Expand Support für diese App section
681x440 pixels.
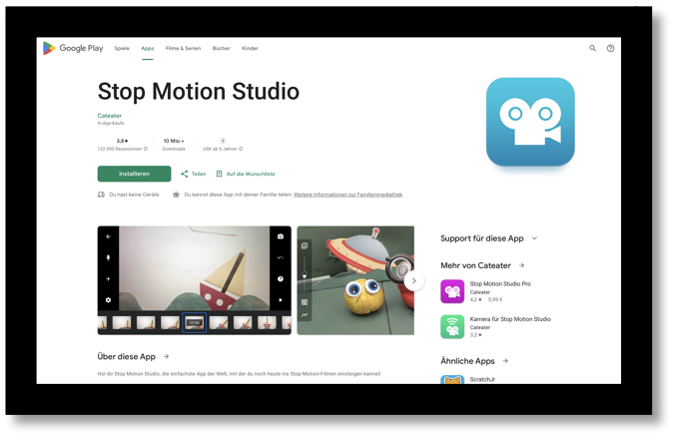489,238
